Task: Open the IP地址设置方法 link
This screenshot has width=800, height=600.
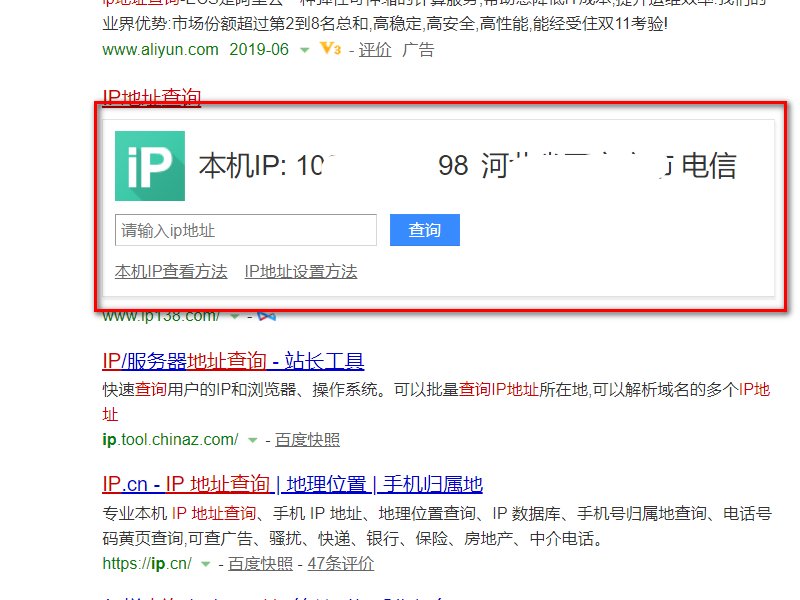Action: tap(300, 271)
